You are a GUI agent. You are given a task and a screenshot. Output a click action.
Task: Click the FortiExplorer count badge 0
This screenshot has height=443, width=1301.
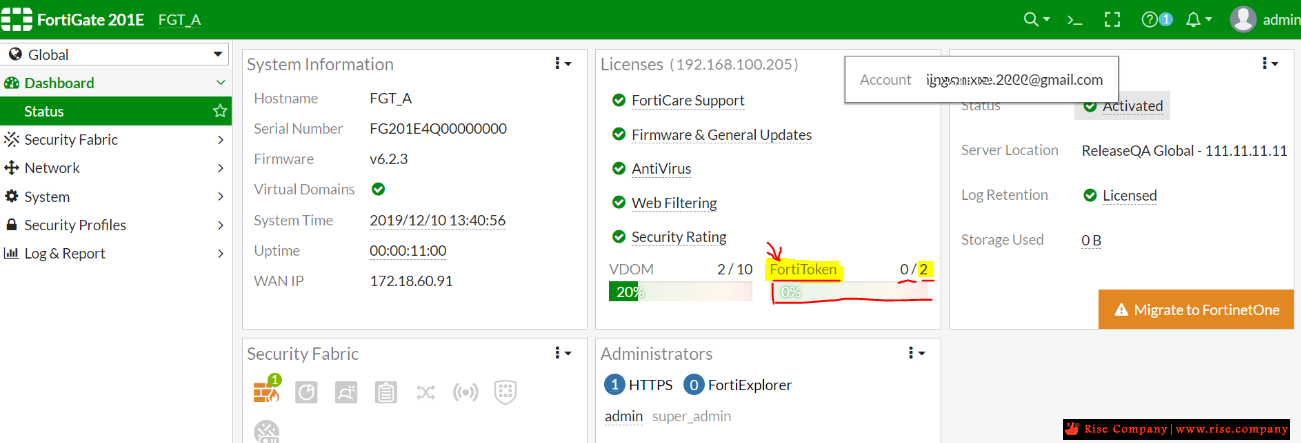[693, 385]
